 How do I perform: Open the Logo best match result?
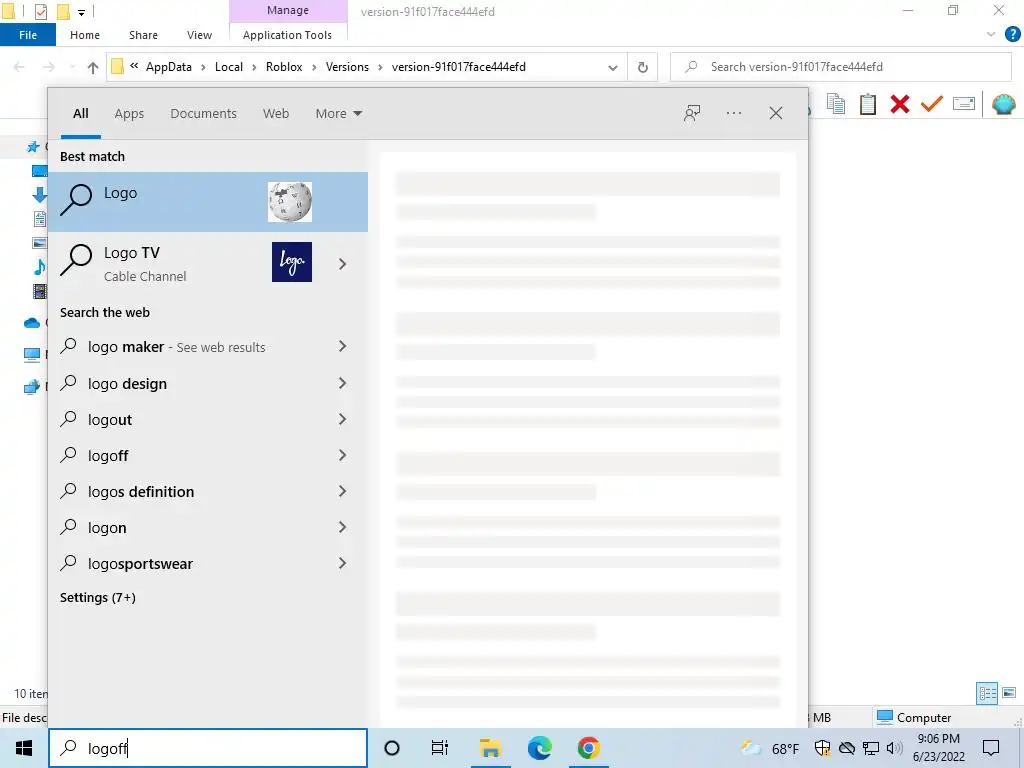tap(208, 202)
